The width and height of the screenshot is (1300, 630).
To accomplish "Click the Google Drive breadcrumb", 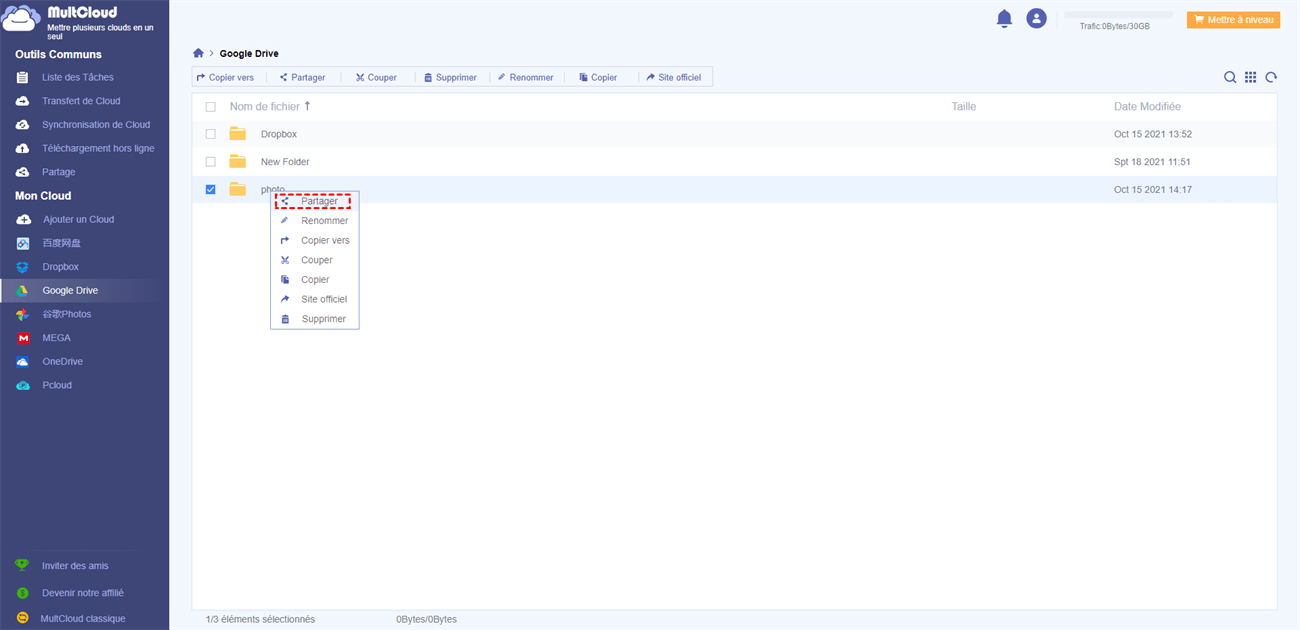I will pos(249,54).
